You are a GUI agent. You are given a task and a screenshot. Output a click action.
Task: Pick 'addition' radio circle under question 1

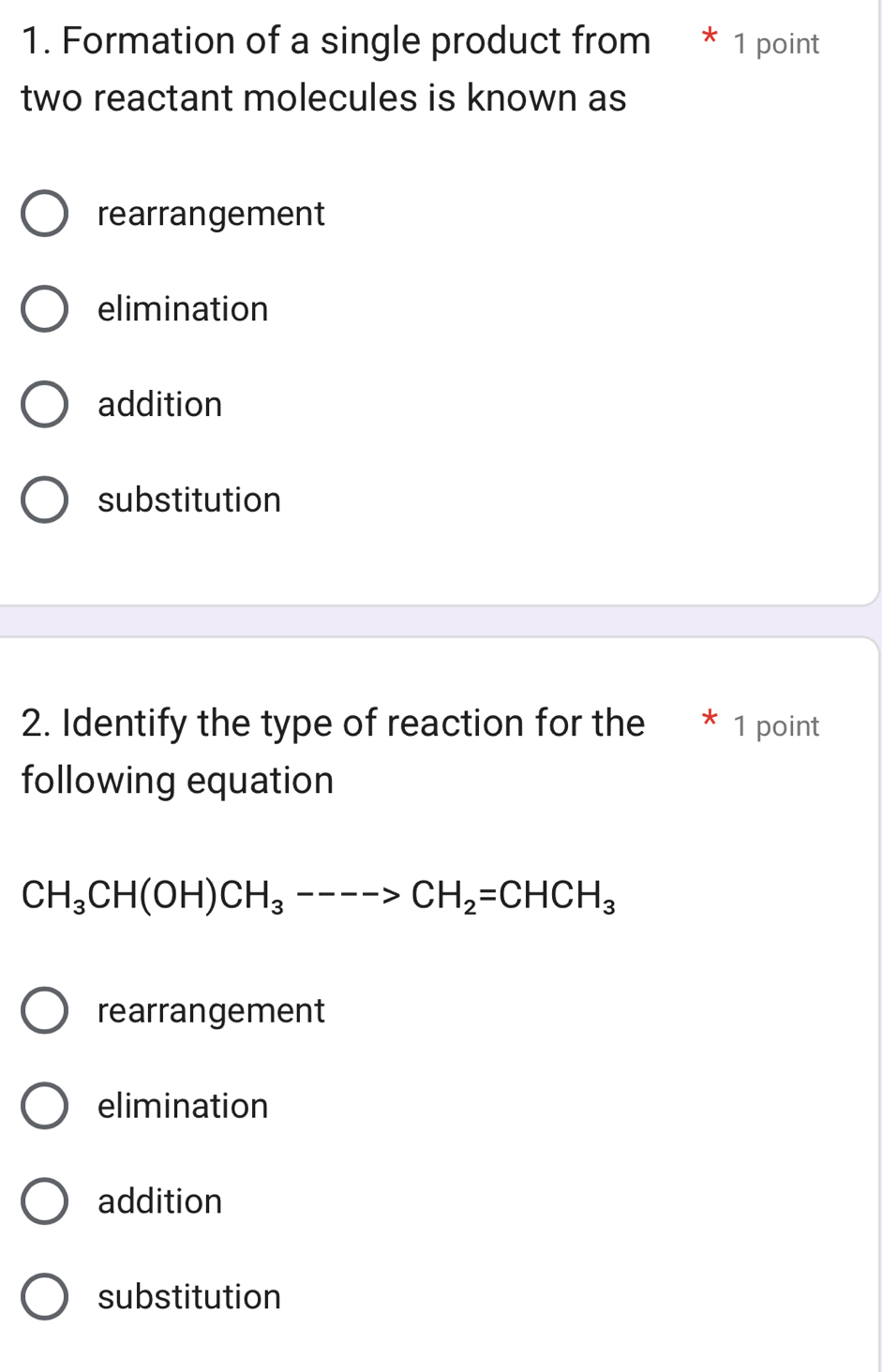(x=44, y=405)
